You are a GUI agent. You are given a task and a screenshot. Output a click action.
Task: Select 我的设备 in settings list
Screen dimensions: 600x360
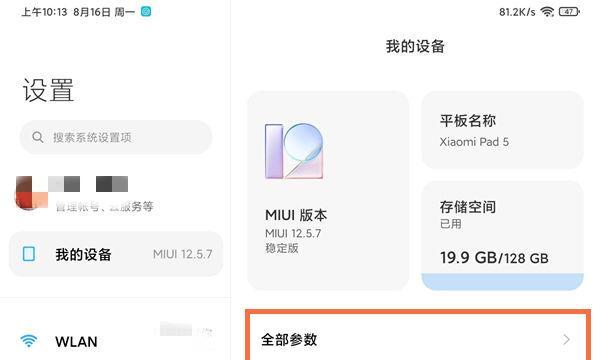tap(116, 254)
